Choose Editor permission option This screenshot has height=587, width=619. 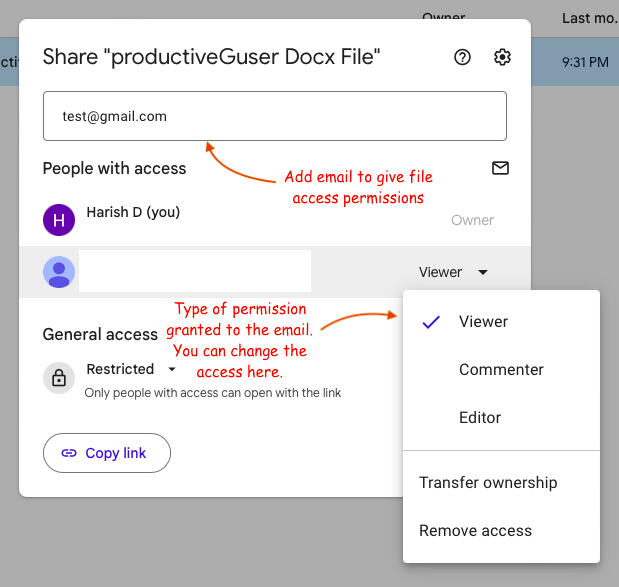pyautogui.click(x=501, y=418)
